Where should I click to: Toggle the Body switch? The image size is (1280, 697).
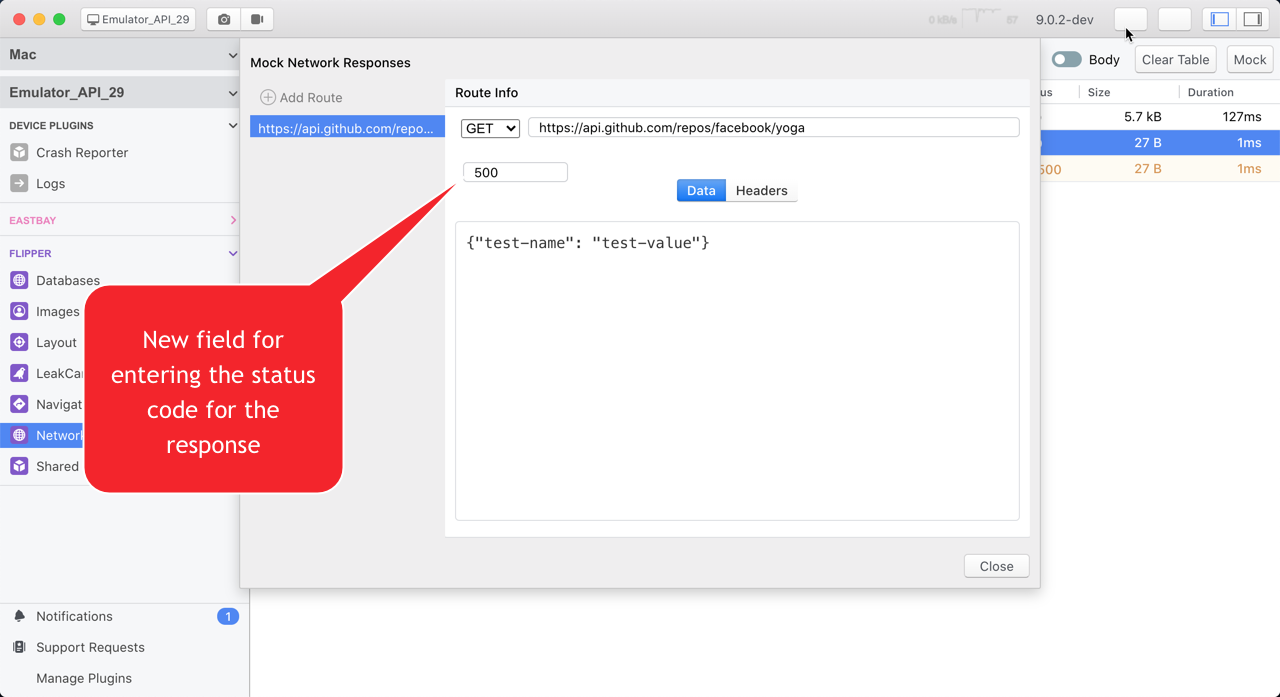1066,59
